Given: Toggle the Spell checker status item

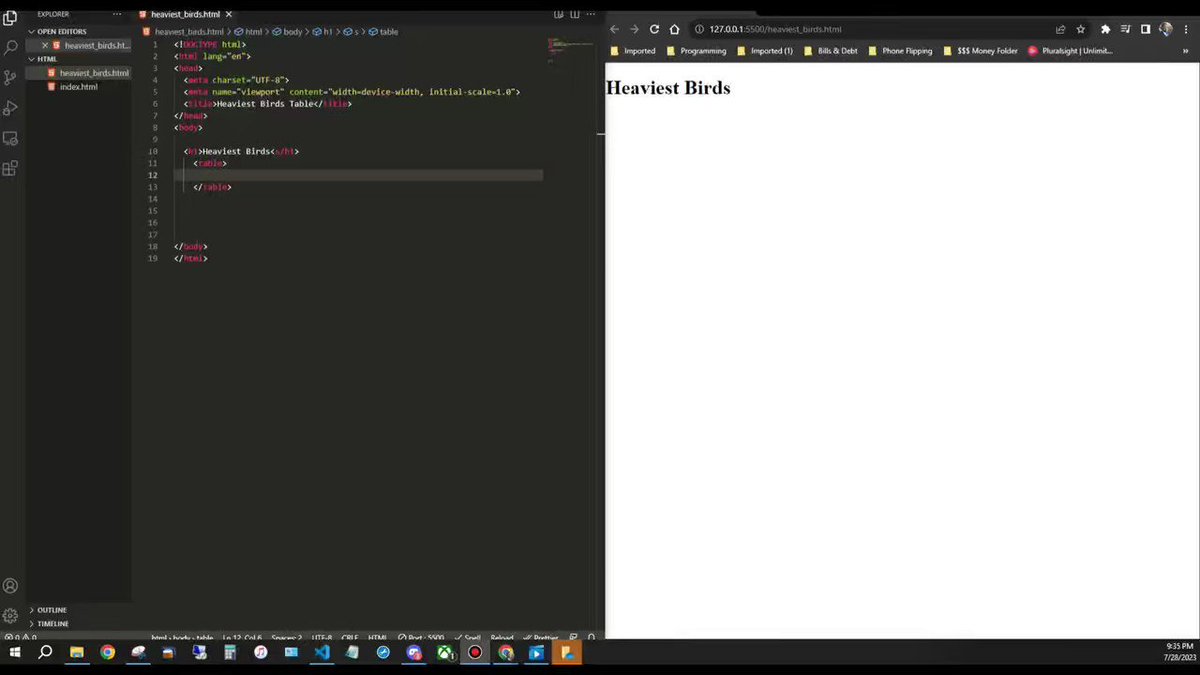Looking at the screenshot, I should (x=468, y=637).
